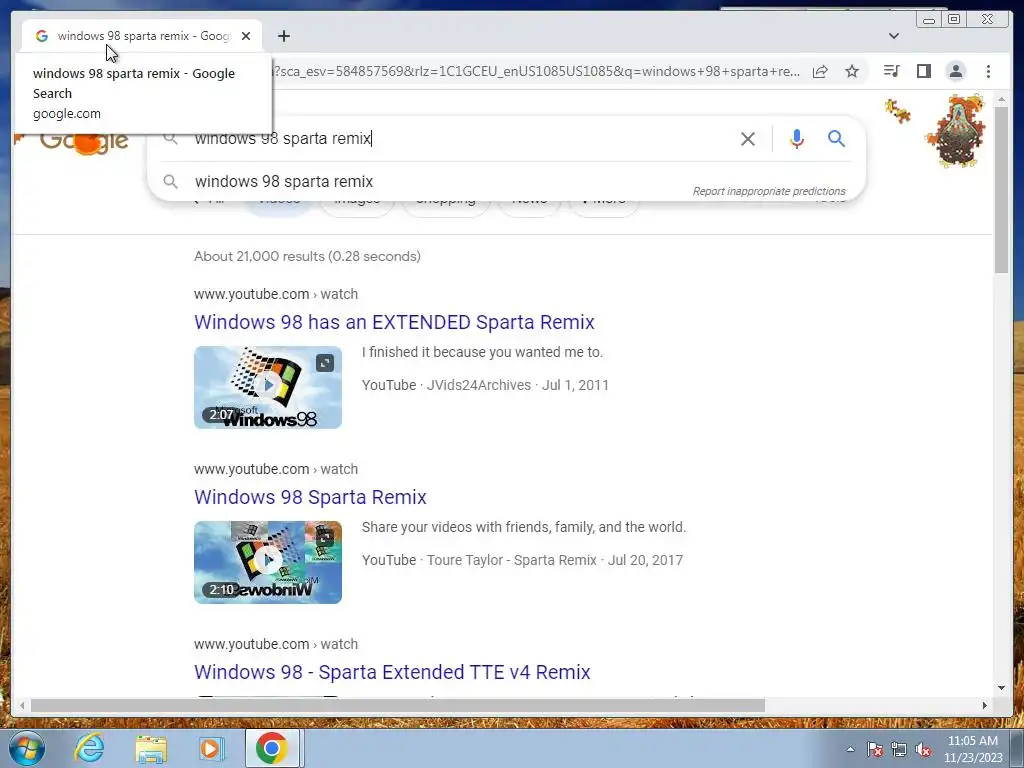Image resolution: width=1024 pixels, height=768 pixels.
Task: Play the 2:10 Sparta Remix thumbnail
Action: (x=268, y=562)
